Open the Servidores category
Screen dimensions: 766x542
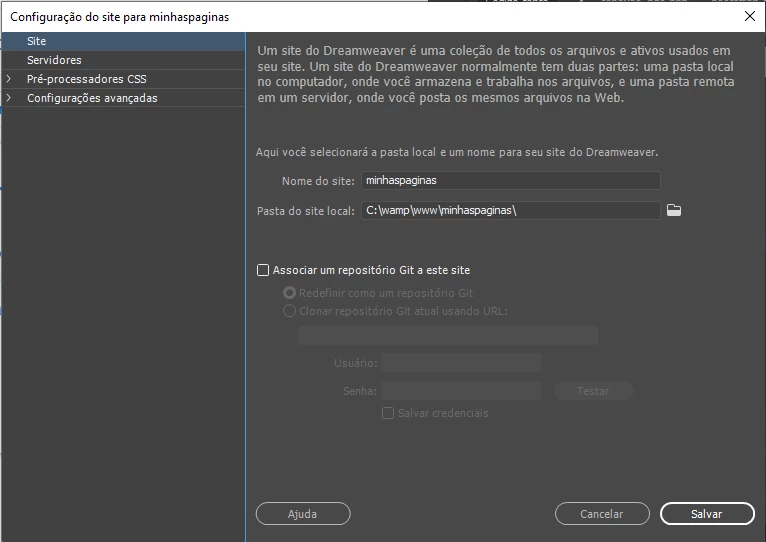click(123, 60)
